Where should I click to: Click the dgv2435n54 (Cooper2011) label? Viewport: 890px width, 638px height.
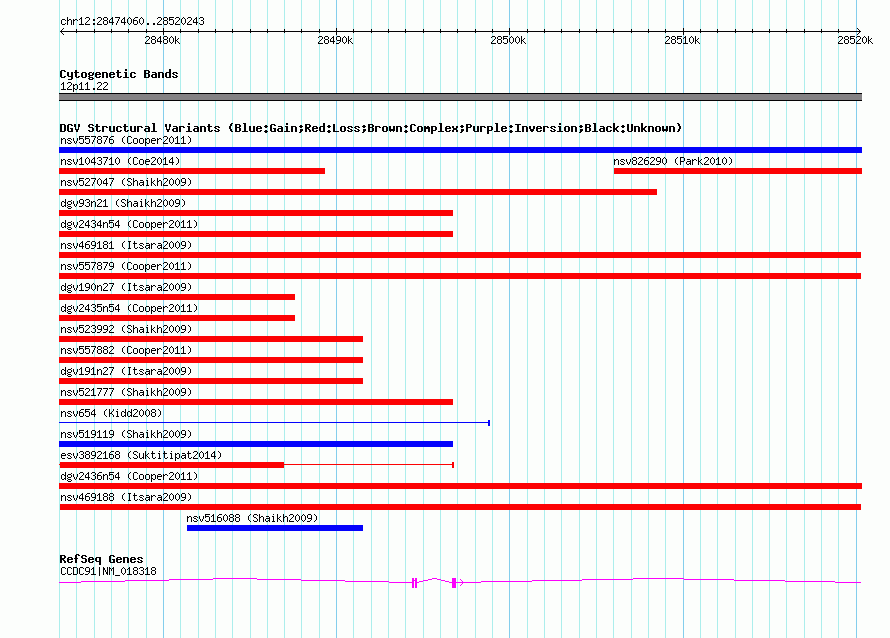pos(129,308)
